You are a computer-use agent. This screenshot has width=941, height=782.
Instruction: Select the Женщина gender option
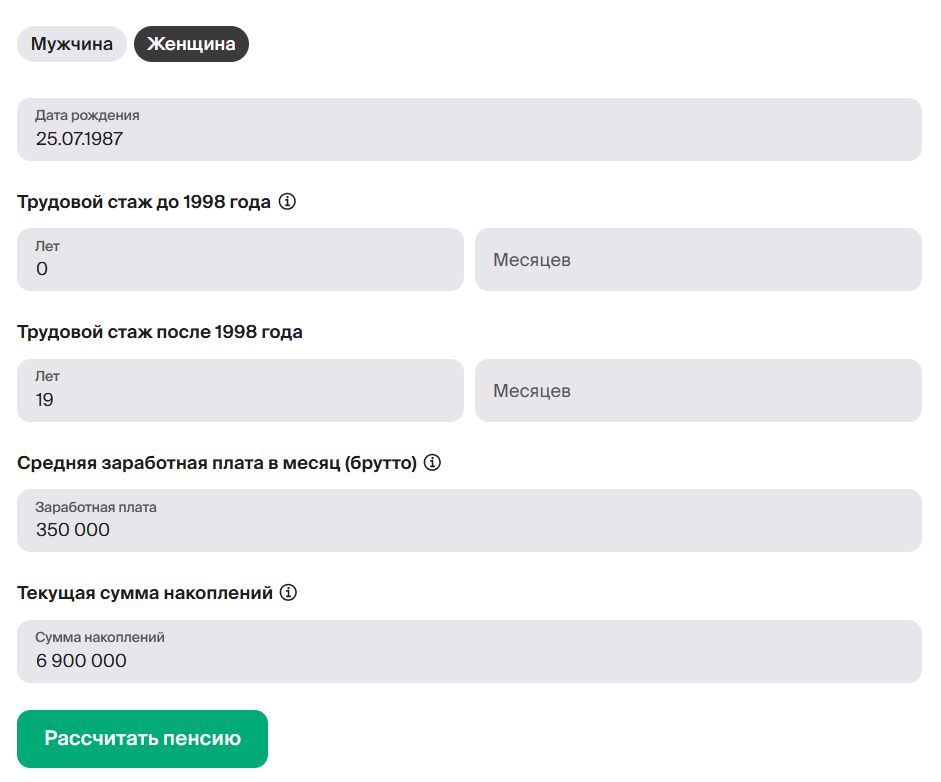[x=191, y=44]
